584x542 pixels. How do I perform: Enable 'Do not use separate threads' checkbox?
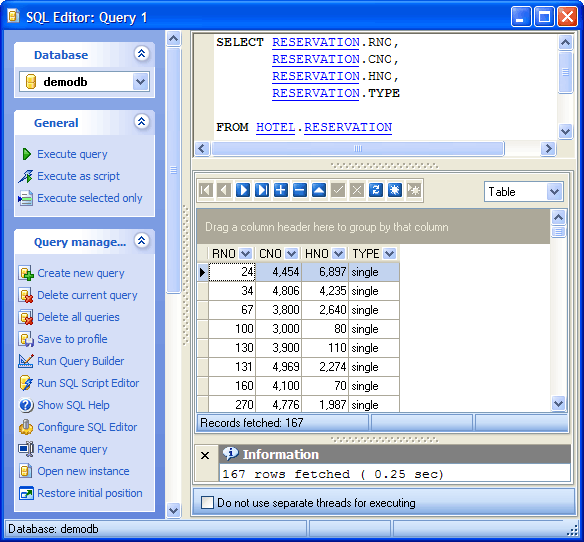pos(207,503)
